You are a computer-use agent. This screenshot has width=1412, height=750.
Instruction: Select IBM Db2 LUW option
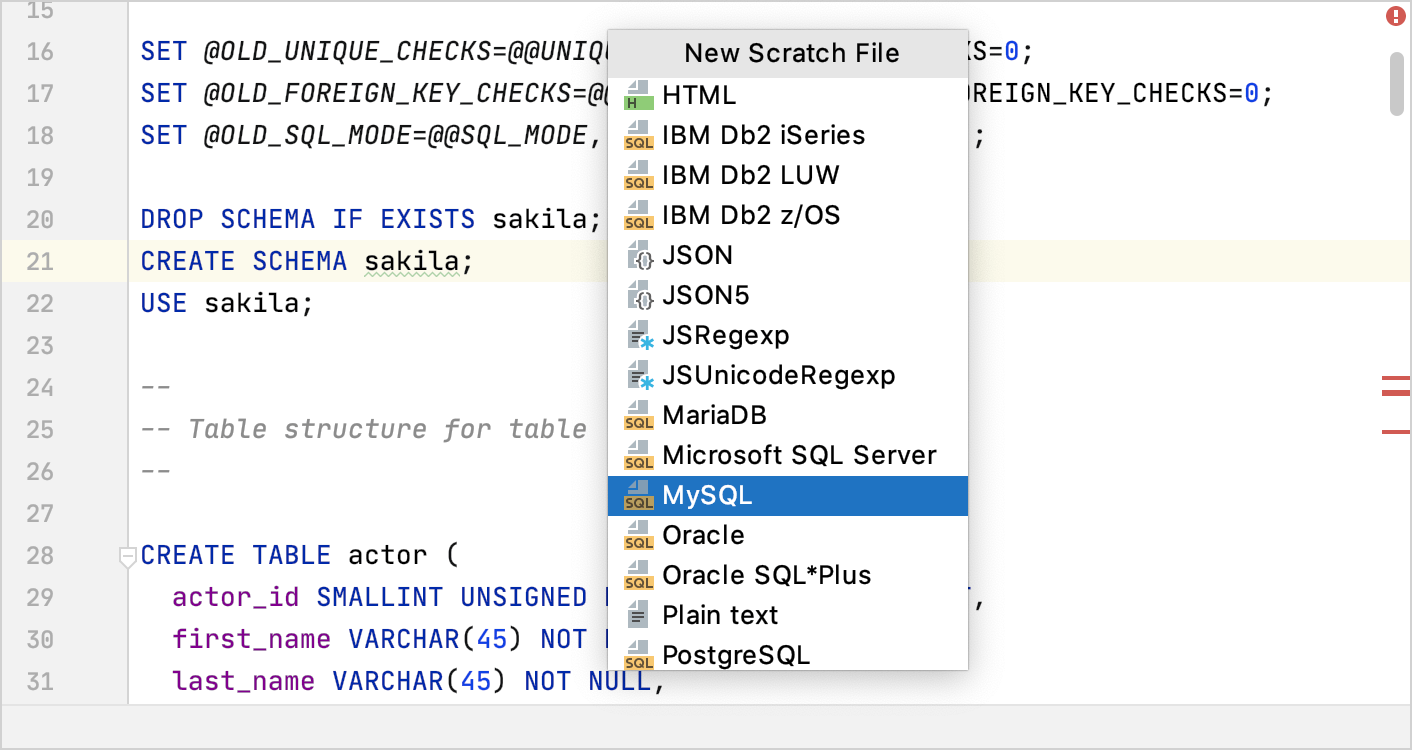pyautogui.click(x=750, y=176)
